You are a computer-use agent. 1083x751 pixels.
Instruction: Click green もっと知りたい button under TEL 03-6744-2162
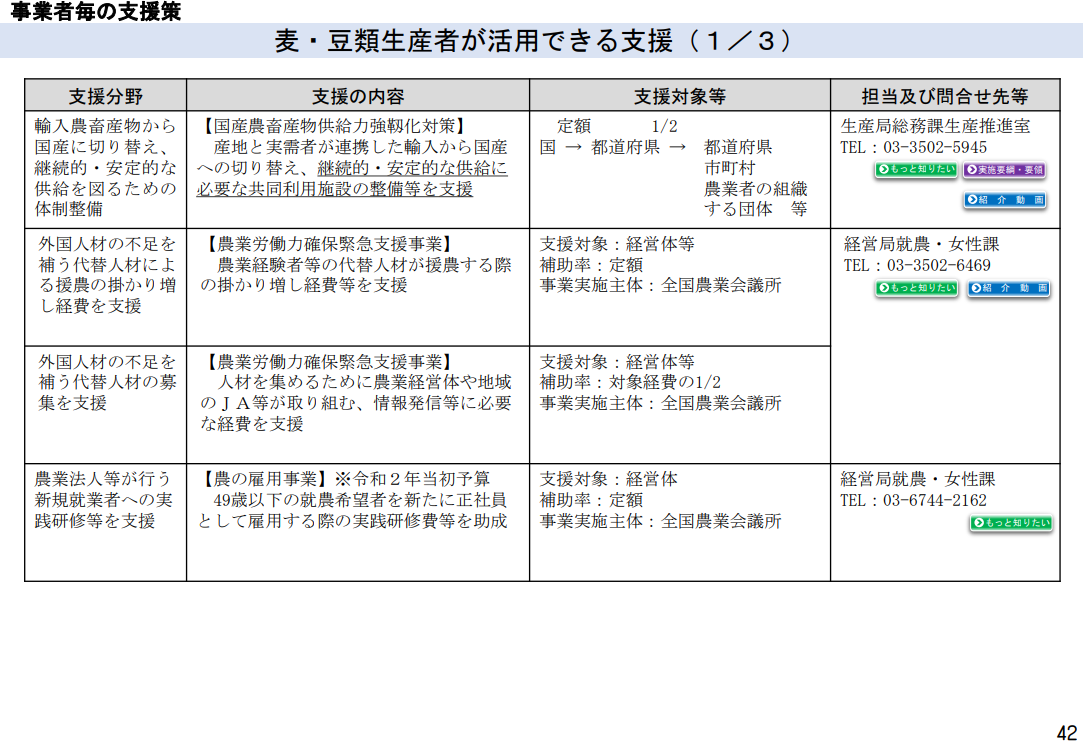point(1012,523)
